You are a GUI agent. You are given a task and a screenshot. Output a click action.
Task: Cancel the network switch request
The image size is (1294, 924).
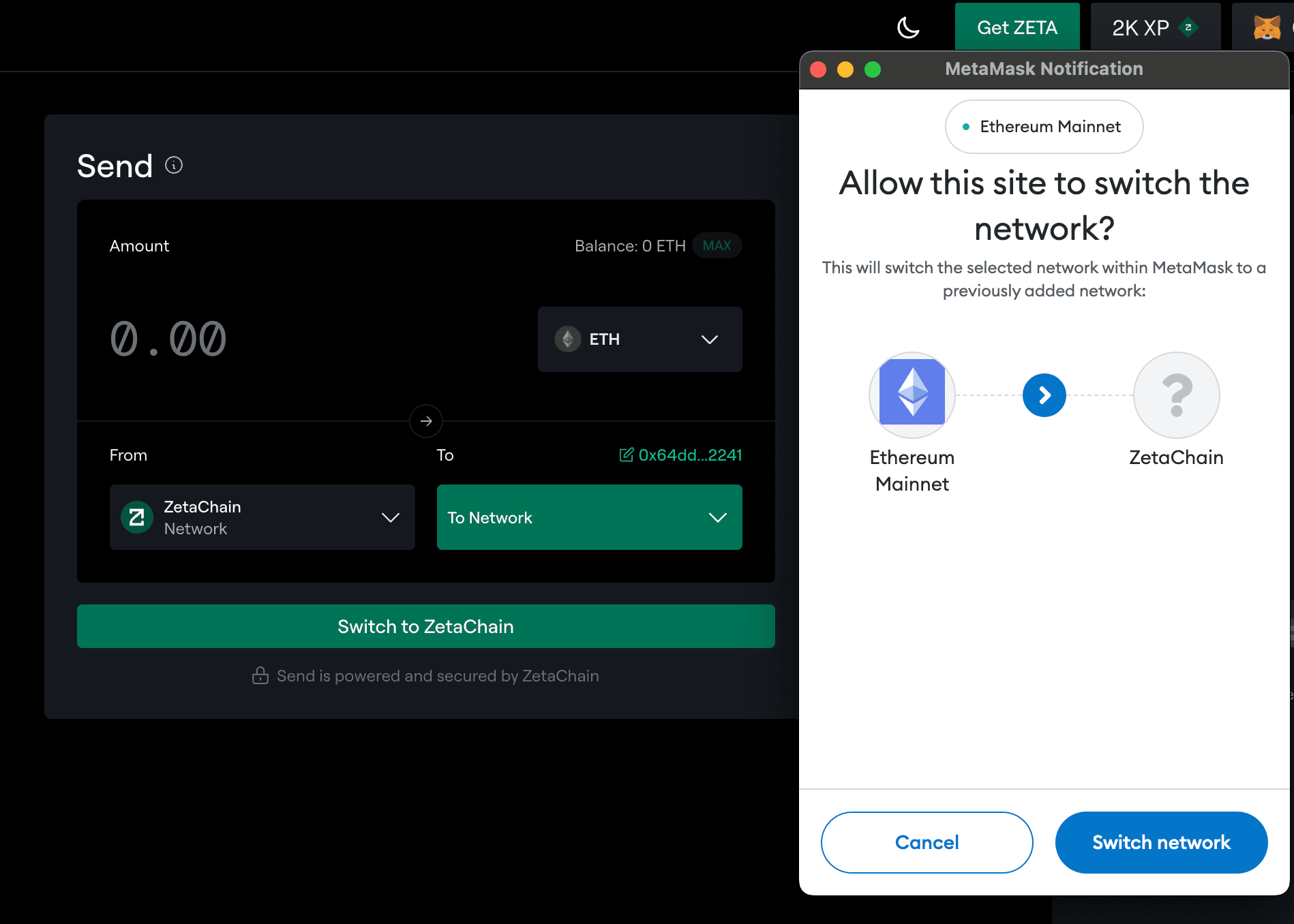pyautogui.click(x=927, y=842)
